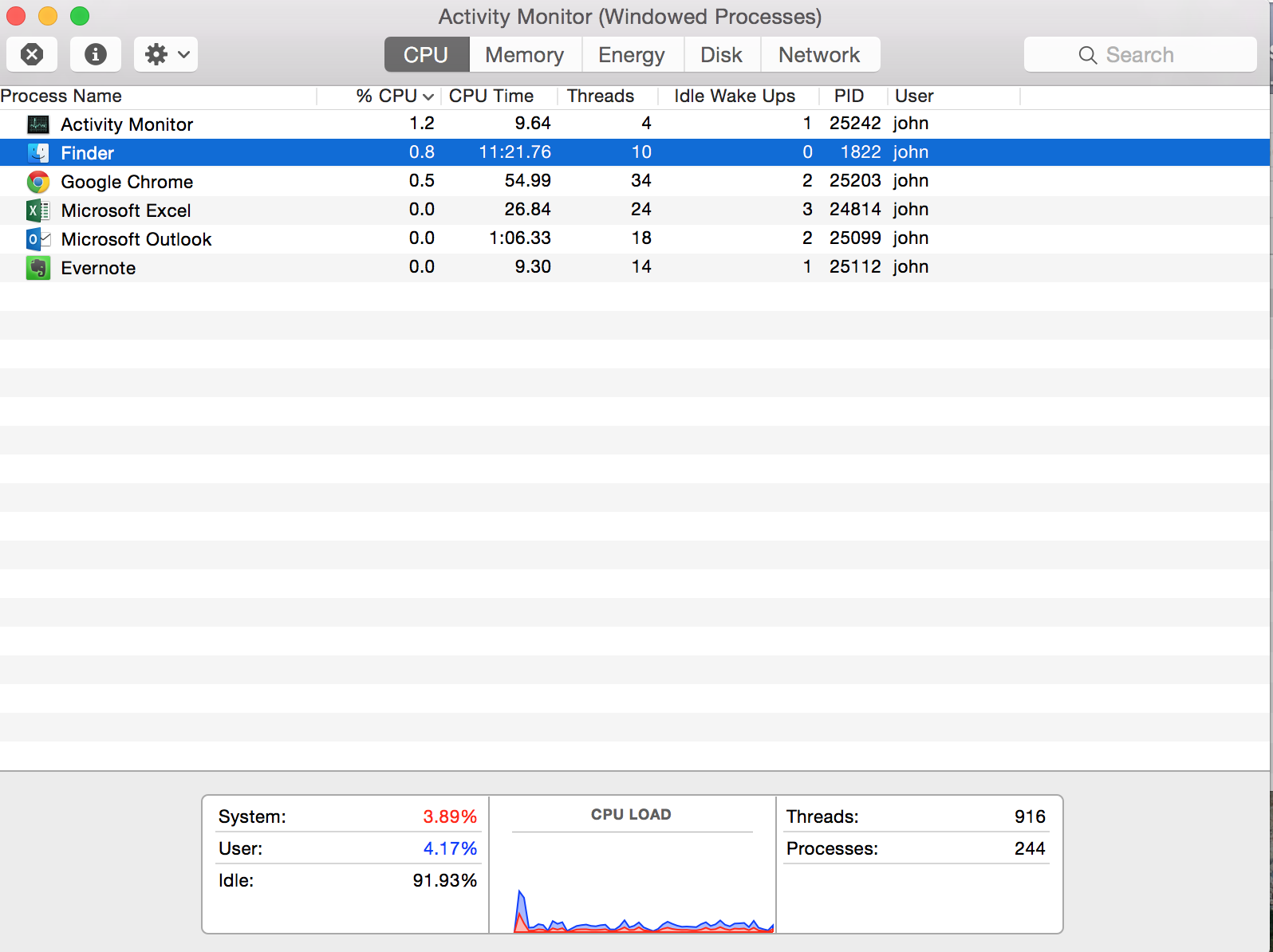Switch to the Memory tab
Viewport: 1273px width, 952px height.
tap(525, 54)
